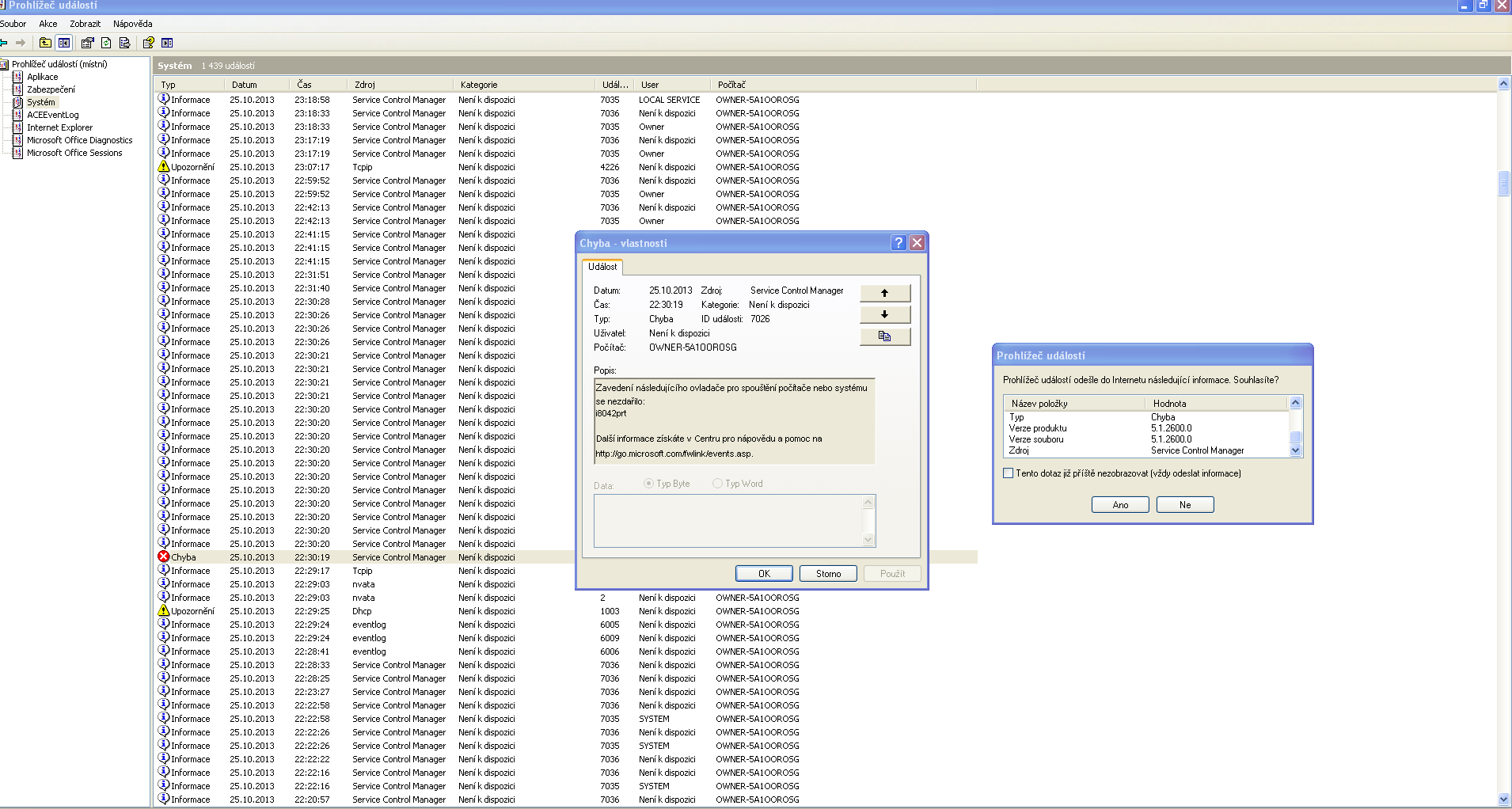The width and height of the screenshot is (1512, 809).
Task: Click the scroll-down arrow in the confirmation dialog list
Action: click(1296, 450)
